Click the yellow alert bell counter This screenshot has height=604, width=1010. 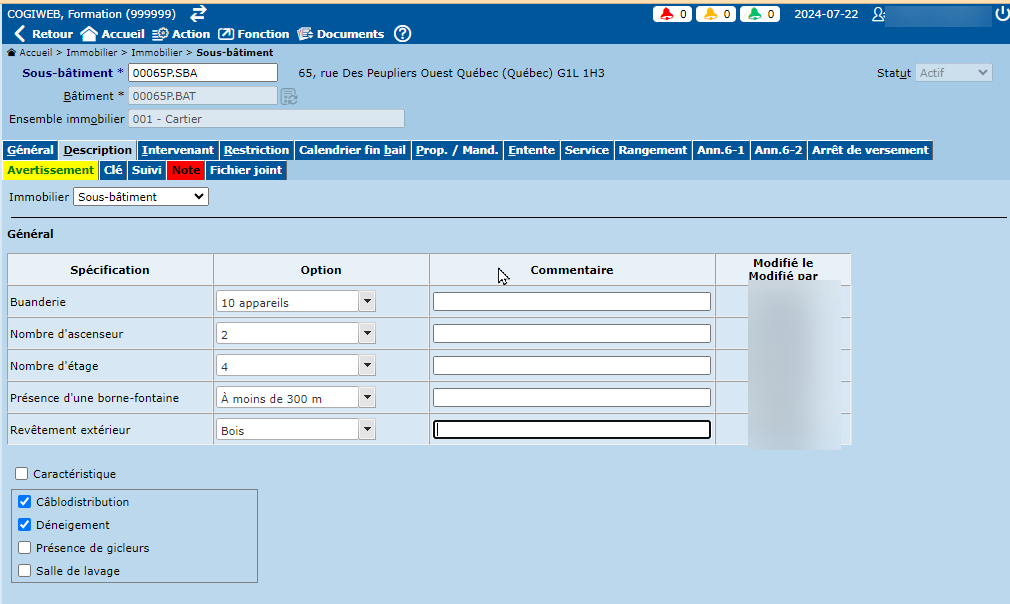pyautogui.click(x=716, y=14)
